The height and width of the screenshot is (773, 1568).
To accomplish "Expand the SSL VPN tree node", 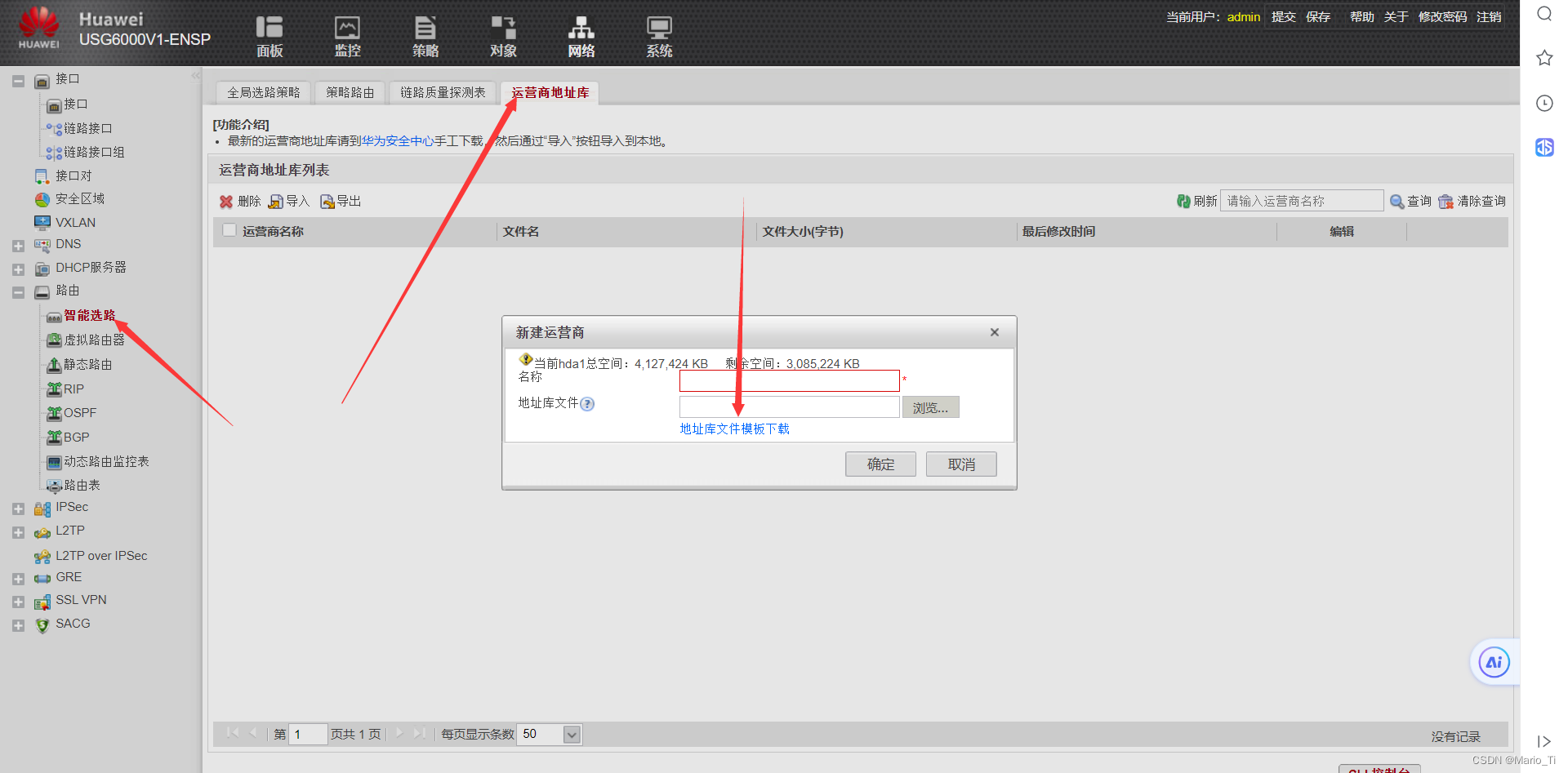I will tap(18, 602).
